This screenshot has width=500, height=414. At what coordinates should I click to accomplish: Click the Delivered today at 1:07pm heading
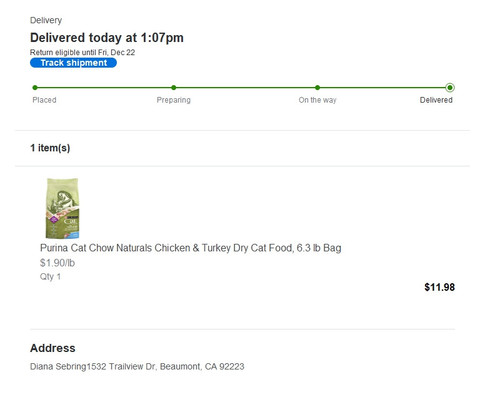(x=107, y=38)
